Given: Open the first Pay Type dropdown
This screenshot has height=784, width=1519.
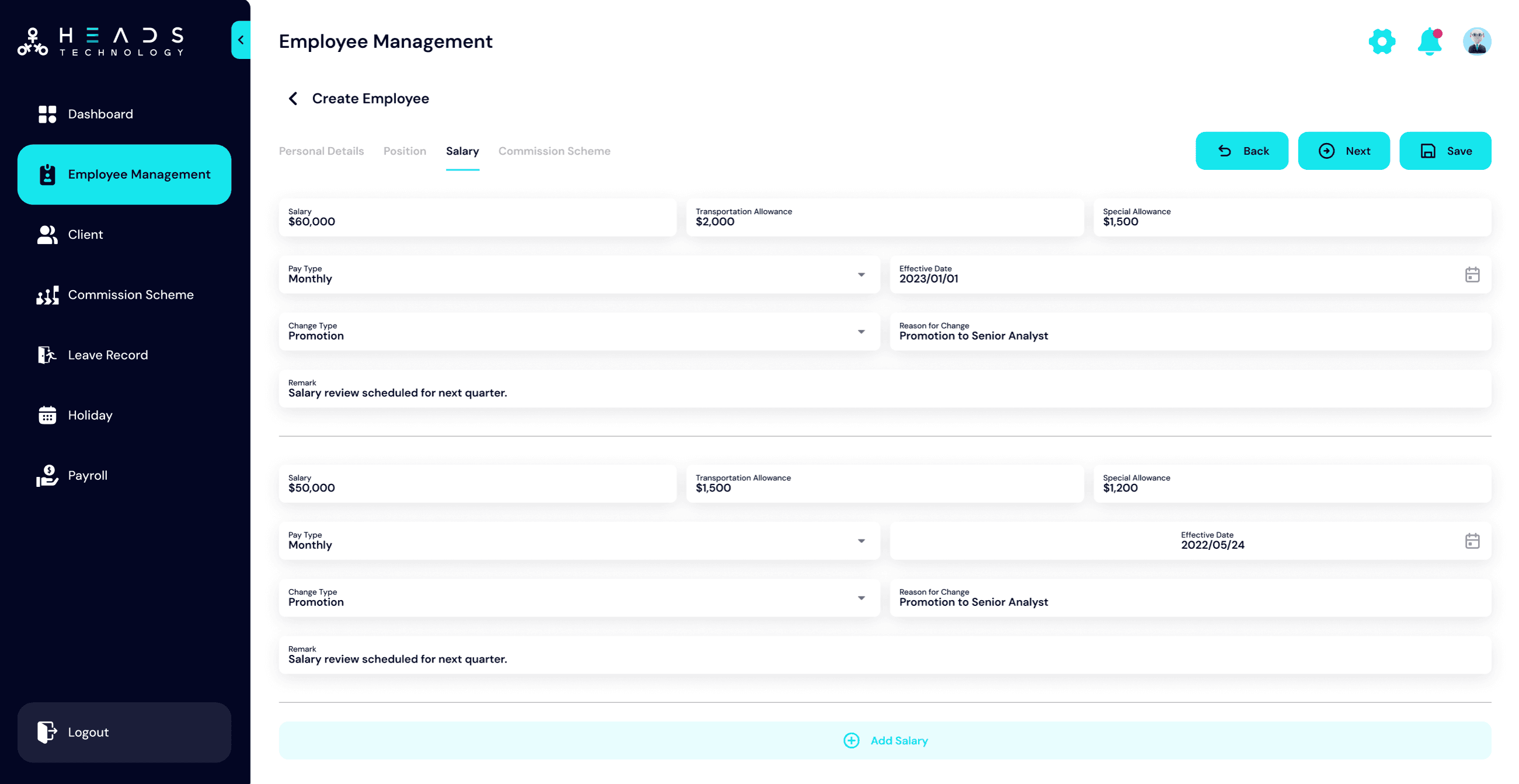Looking at the screenshot, I should 861,275.
